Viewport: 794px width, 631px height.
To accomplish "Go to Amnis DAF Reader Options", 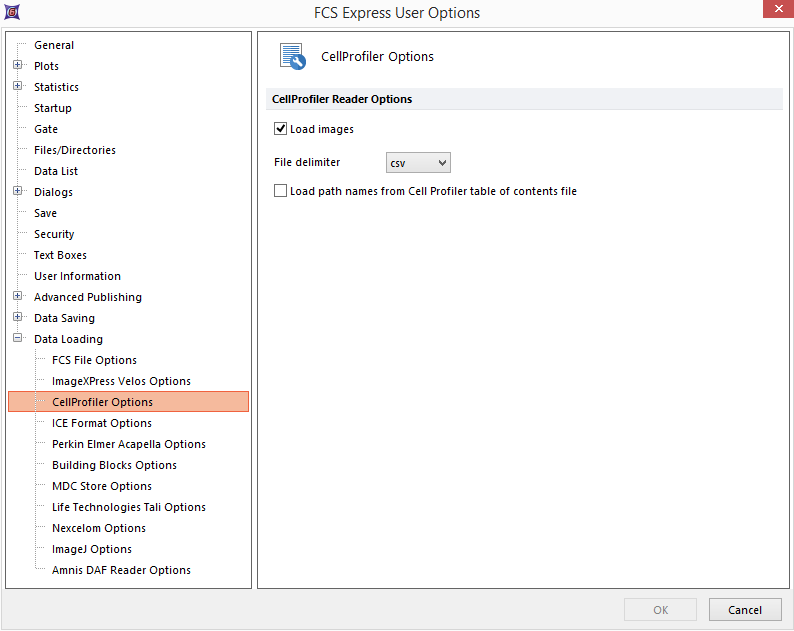I will (x=121, y=570).
